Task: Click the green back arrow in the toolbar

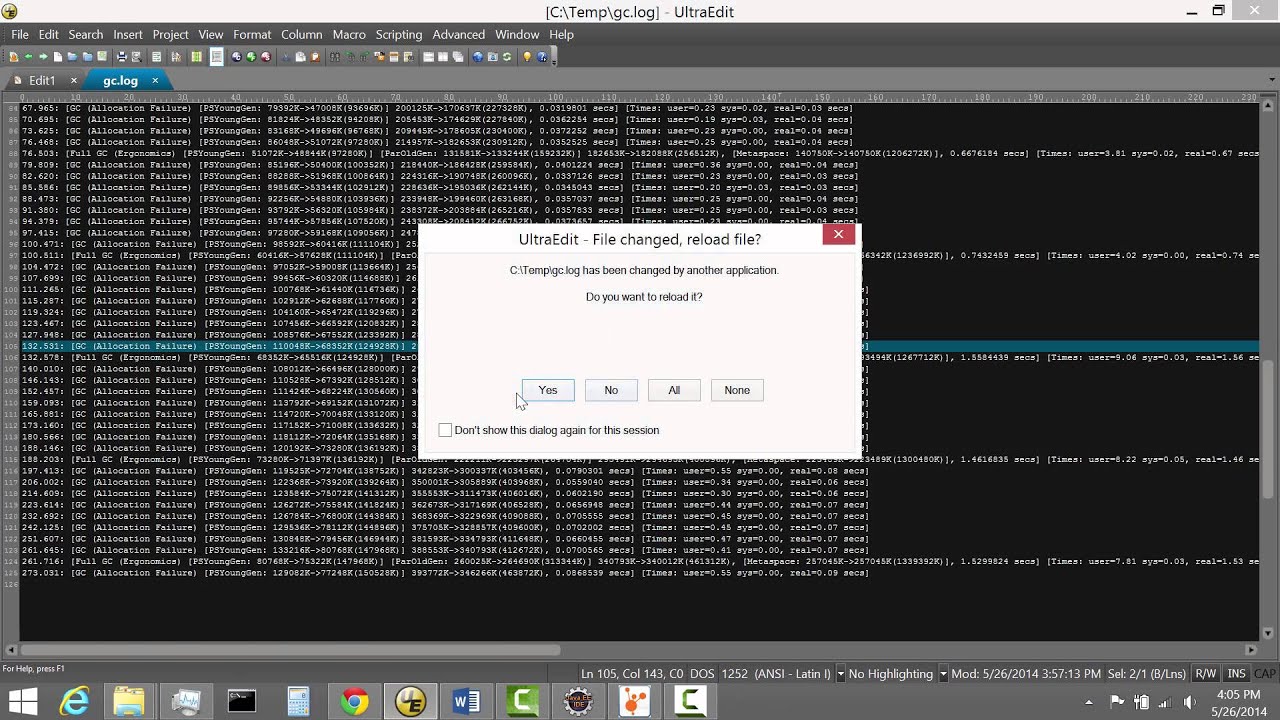Action: (28, 57)
